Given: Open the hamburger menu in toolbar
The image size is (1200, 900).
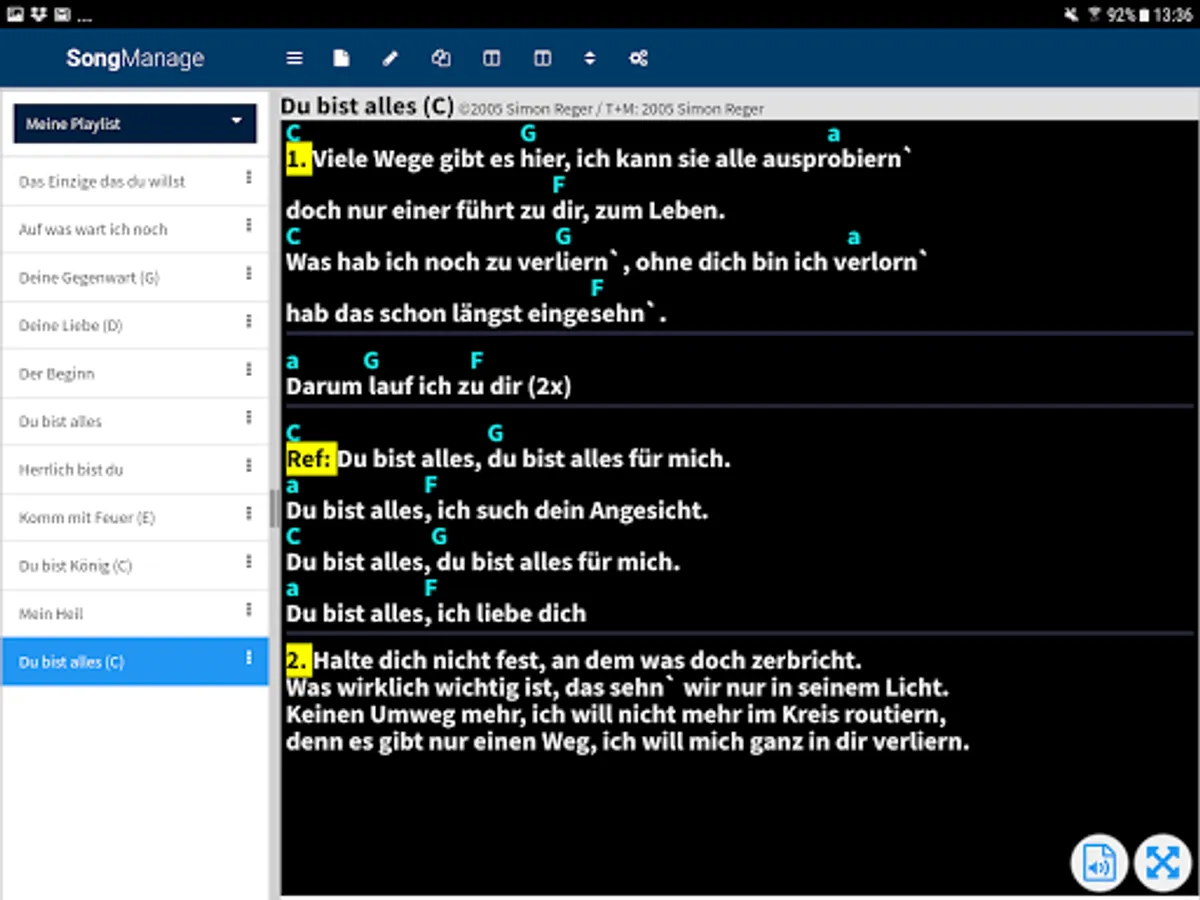Looking at the screenshot, I should (294, 59).
